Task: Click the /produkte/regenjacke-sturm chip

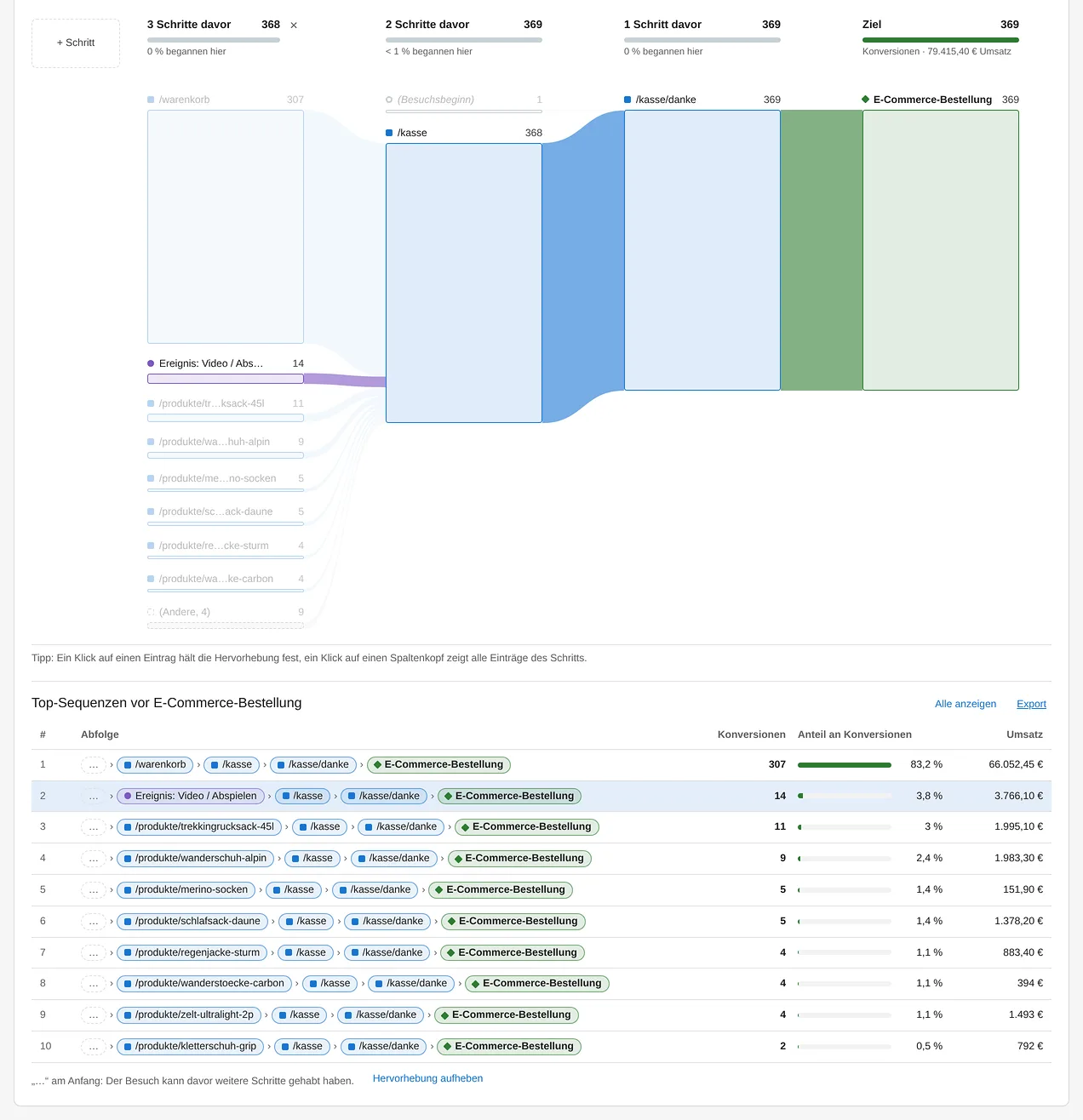Action: (x=192, y=953)
